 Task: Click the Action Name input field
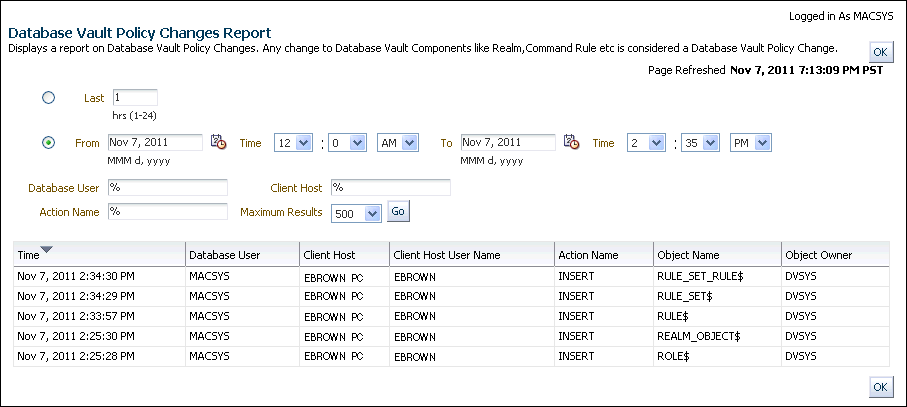click(168, 212)
